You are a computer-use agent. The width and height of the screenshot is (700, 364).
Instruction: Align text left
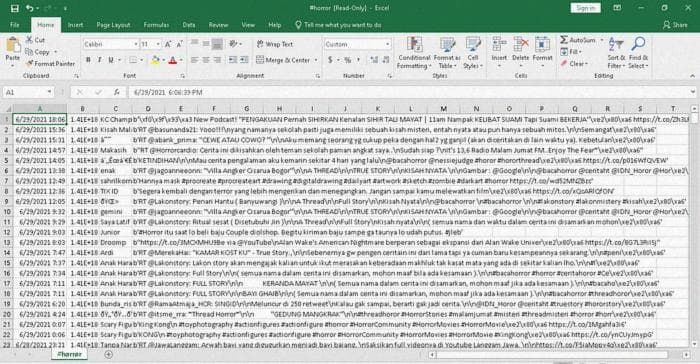coord(195,60)
